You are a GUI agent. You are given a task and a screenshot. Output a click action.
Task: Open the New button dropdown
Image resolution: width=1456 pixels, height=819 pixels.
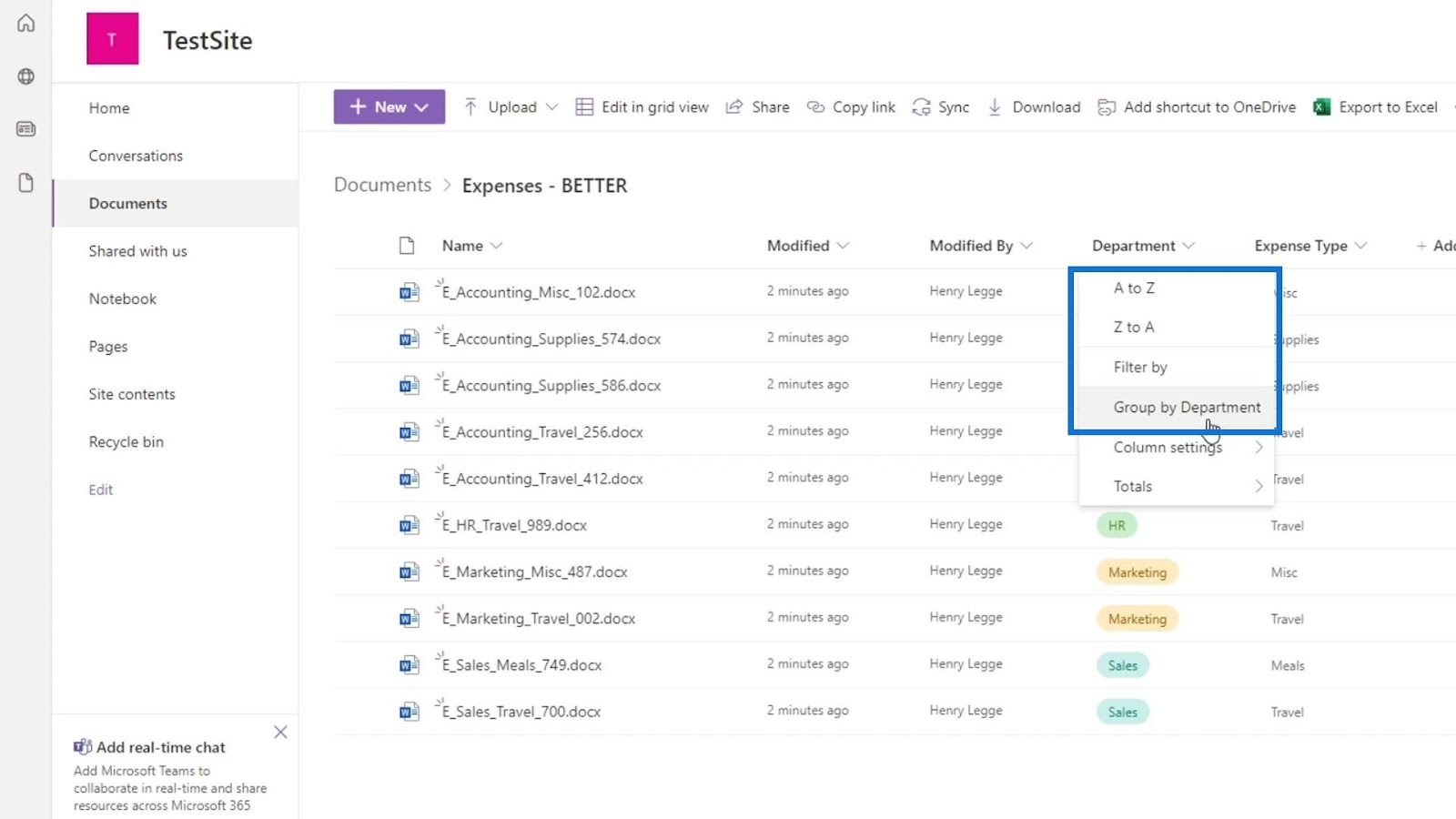click(x=389, y=106)
